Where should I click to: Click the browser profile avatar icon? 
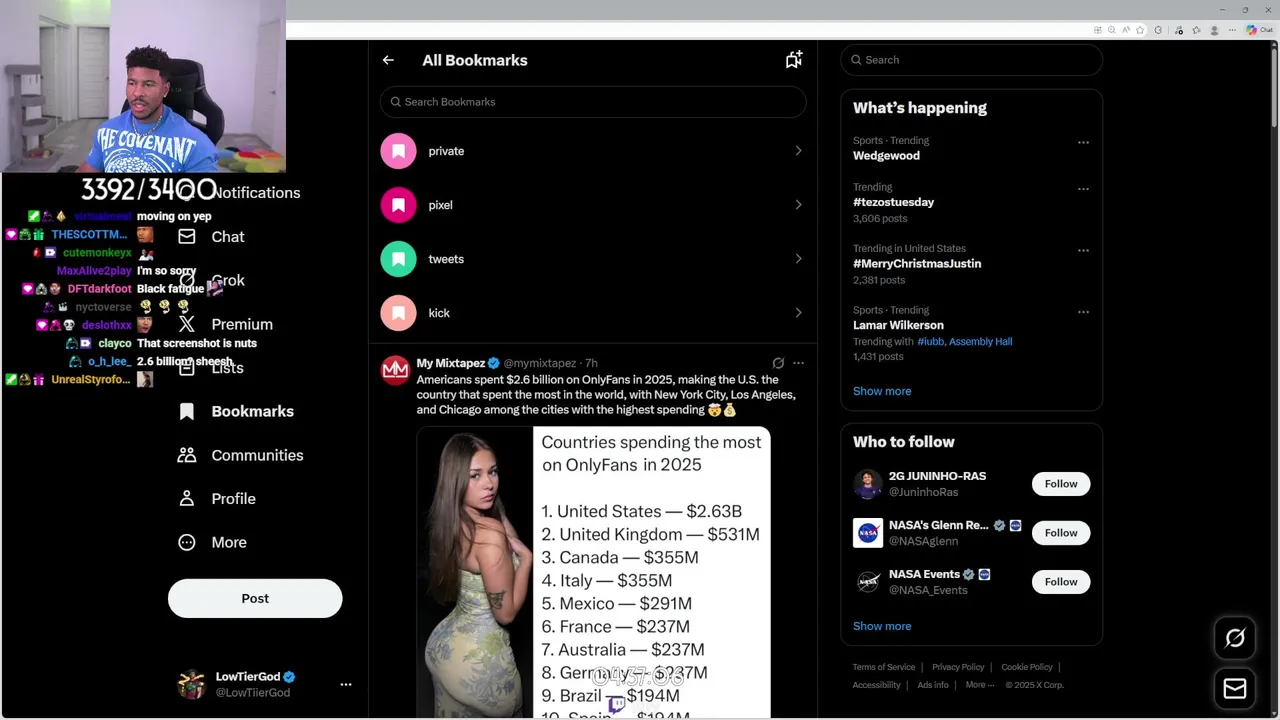(x=1215, y=30)
